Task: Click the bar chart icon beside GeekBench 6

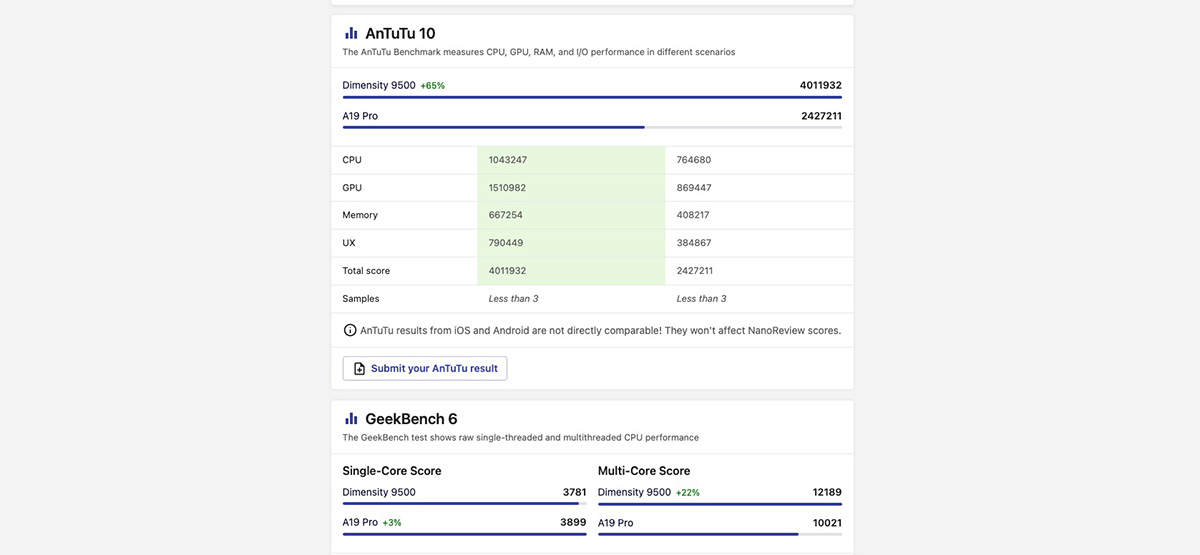Action: click(x=351, y=419)
